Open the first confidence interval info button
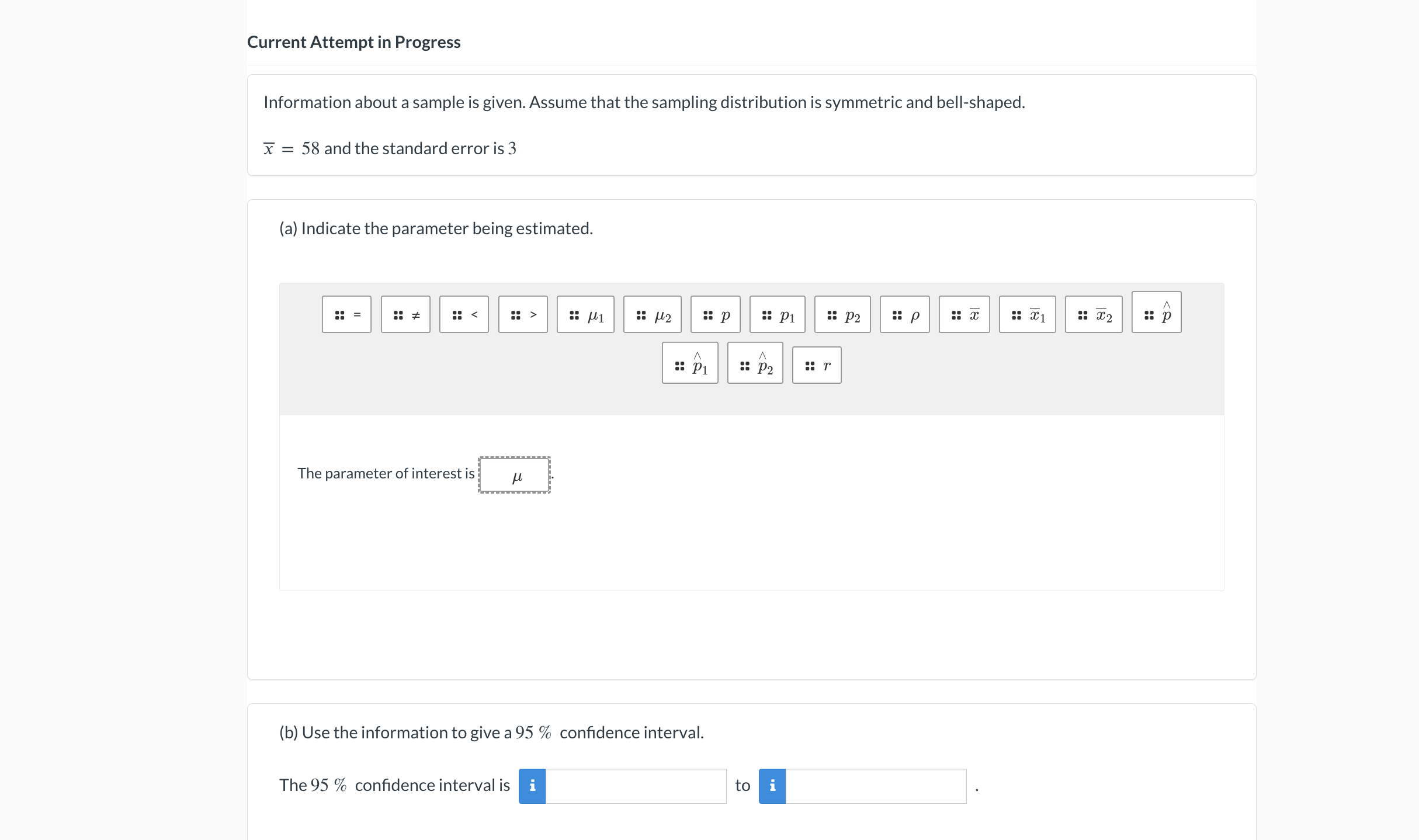1419x840 pixels. pos(532,786)
